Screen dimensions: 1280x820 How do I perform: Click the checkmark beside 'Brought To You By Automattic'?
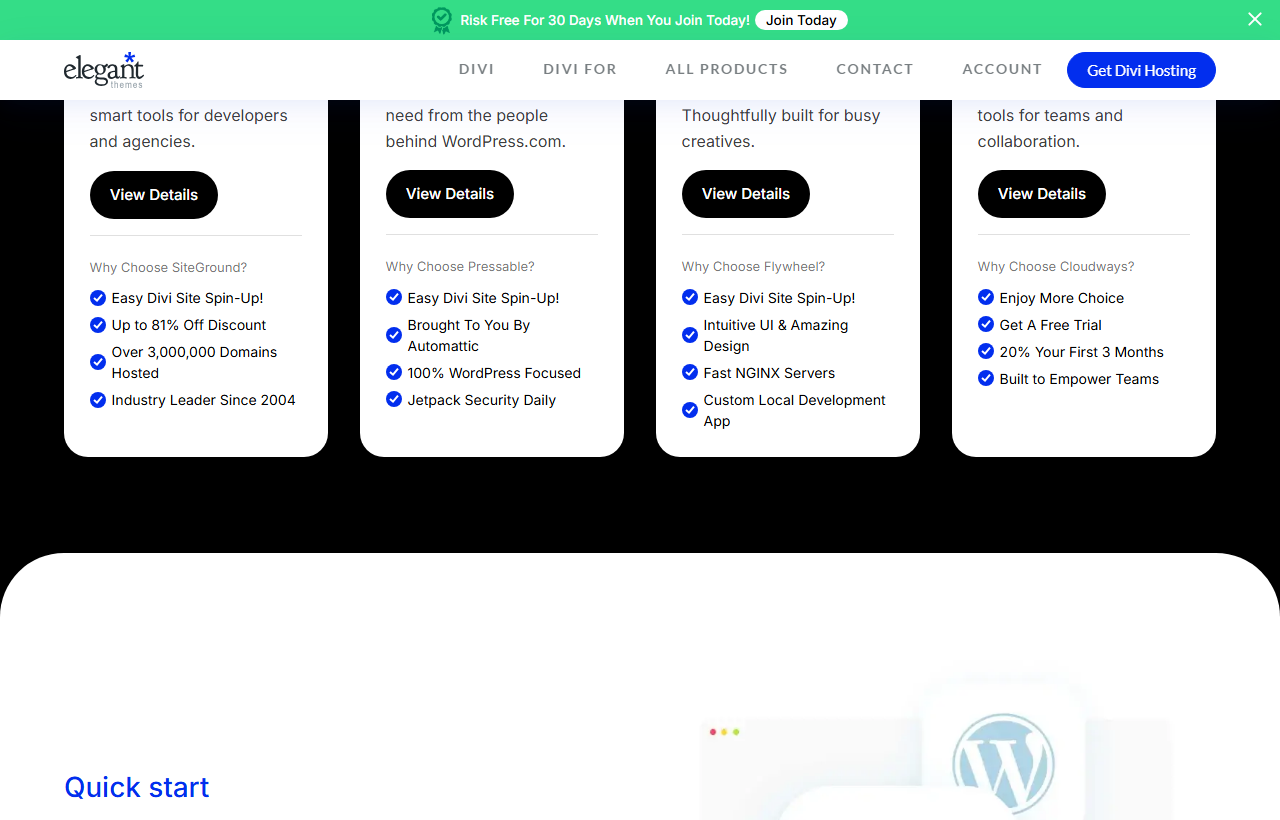pyautogui.click(x=394, y=335)
